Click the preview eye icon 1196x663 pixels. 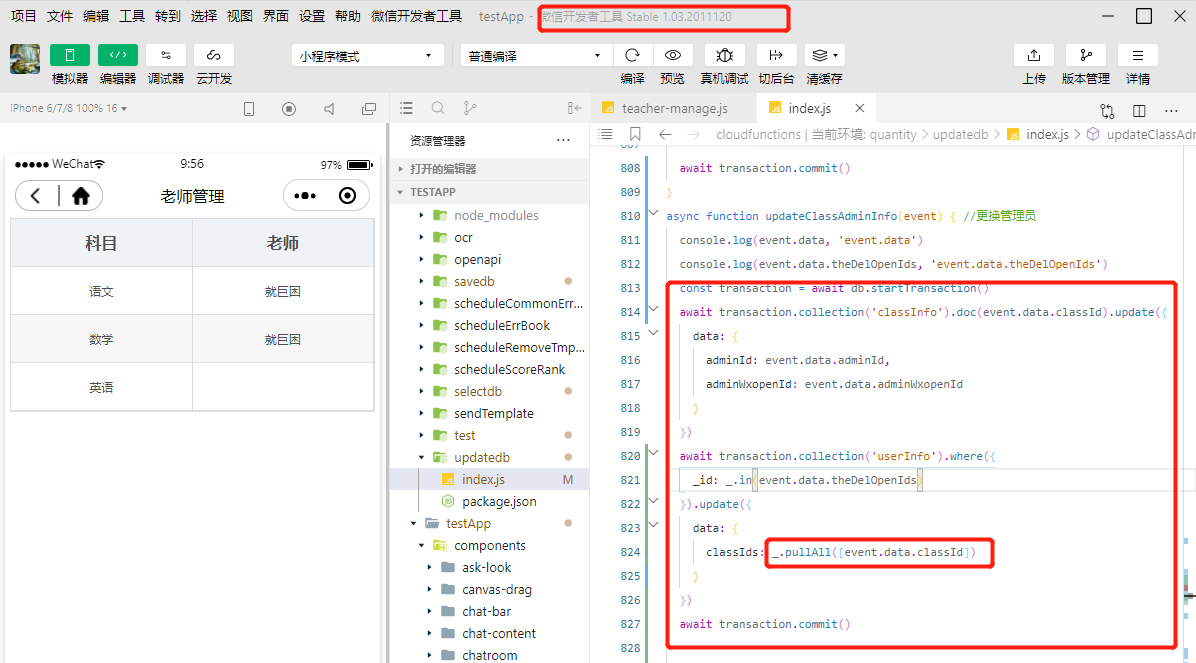(x=672, y=55)
